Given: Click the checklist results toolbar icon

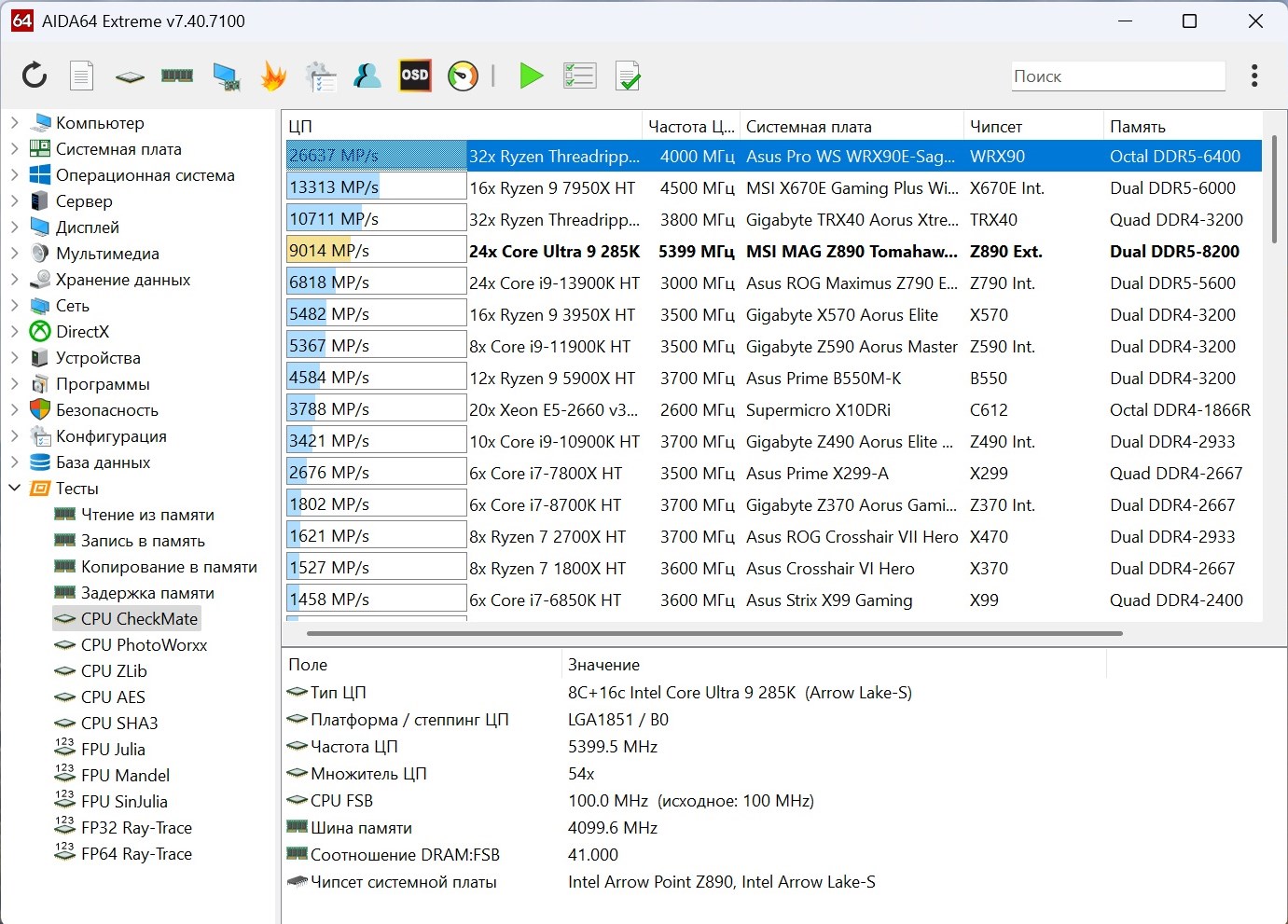Looking at the screenshot, I should pos(579,76).
